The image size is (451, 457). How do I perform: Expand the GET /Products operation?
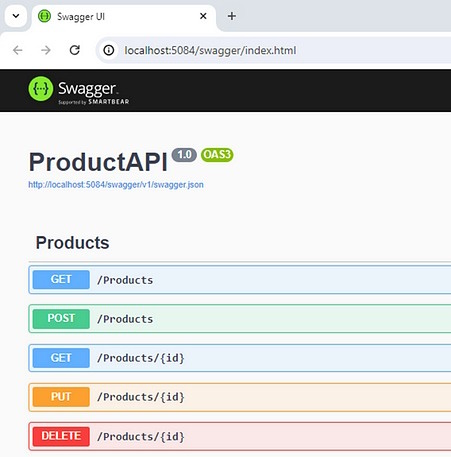point(240,280)
